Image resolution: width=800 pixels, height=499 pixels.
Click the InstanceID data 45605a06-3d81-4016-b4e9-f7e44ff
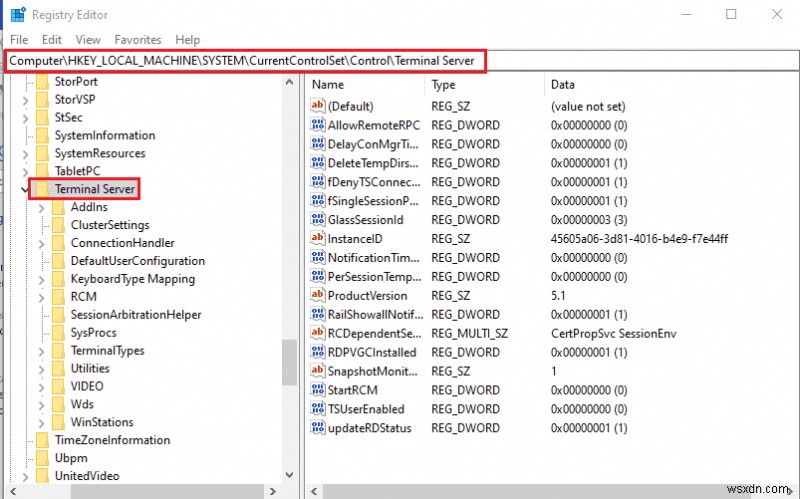point(639,239)
